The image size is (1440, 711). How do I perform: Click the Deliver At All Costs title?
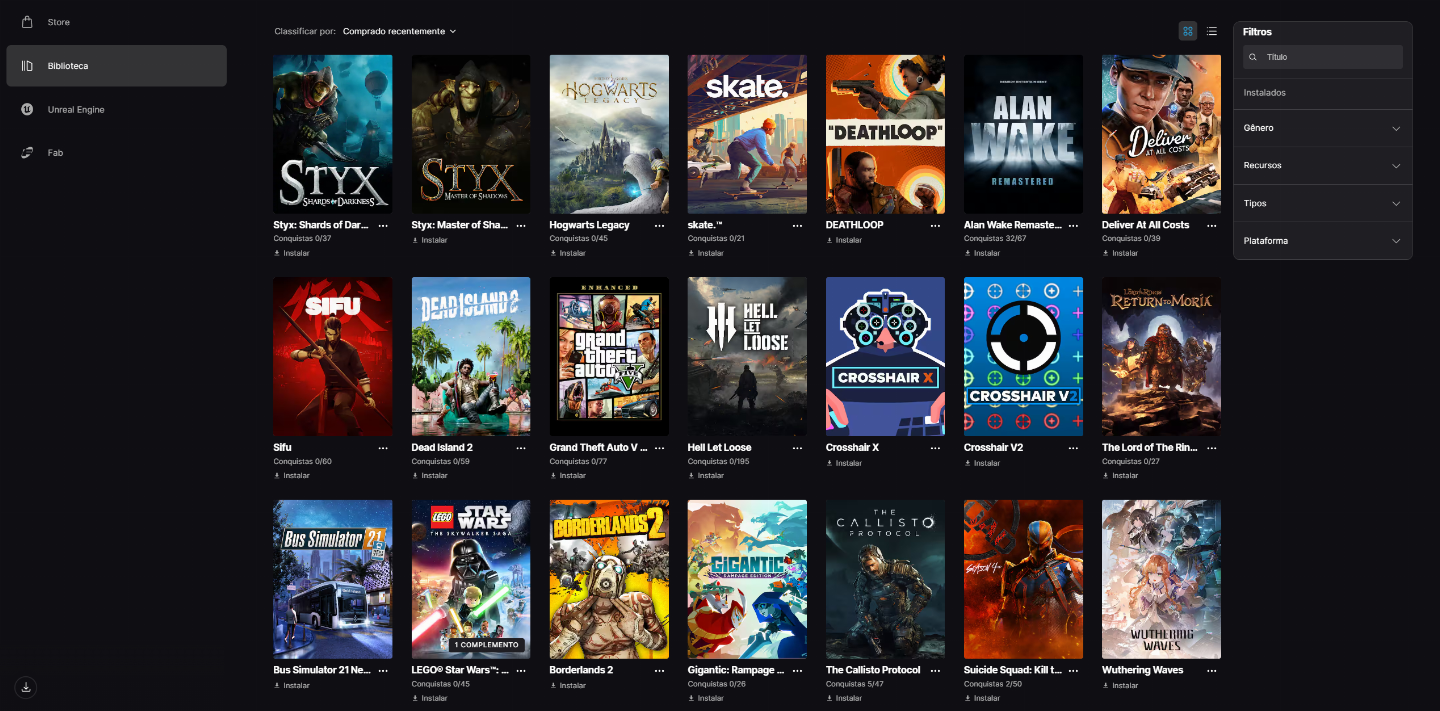1145,225
